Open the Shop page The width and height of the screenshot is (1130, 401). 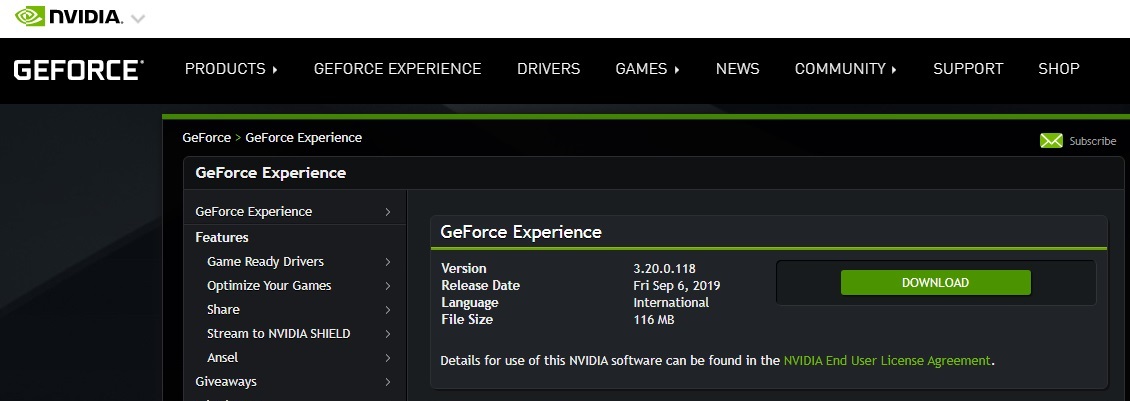pos(1059,69)
